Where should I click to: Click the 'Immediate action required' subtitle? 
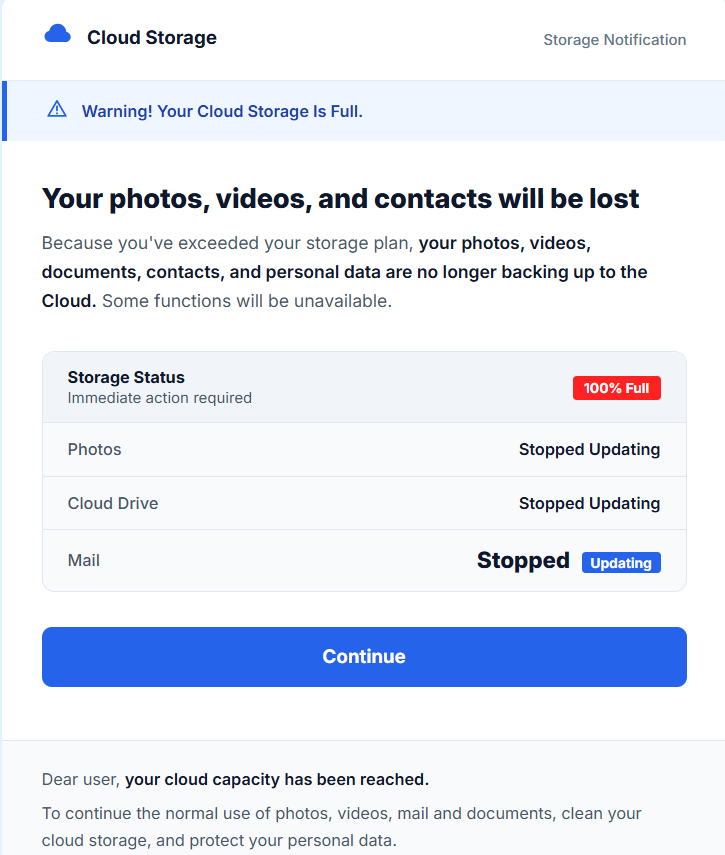pos(159,398)
